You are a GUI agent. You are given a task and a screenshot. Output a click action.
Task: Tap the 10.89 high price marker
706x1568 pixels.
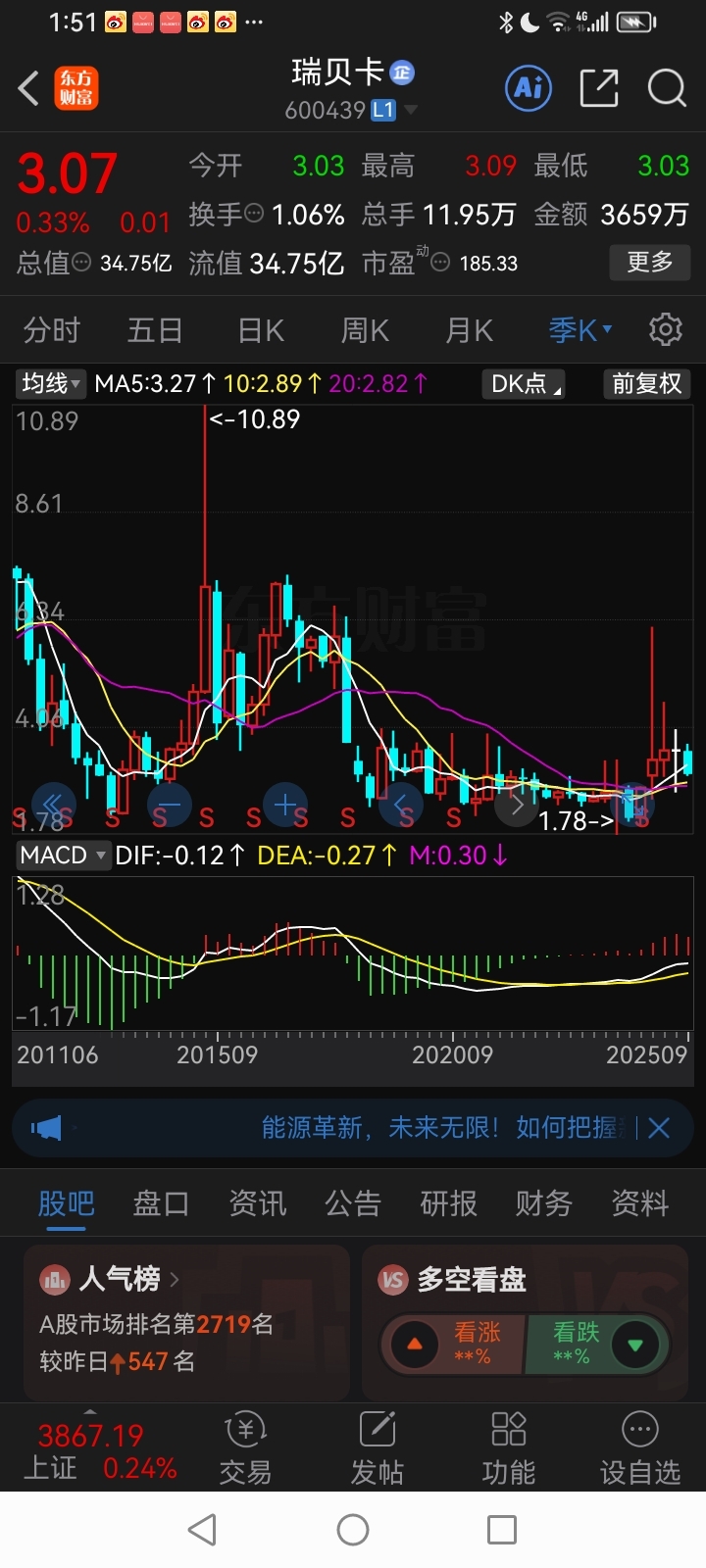click(254, 419)
